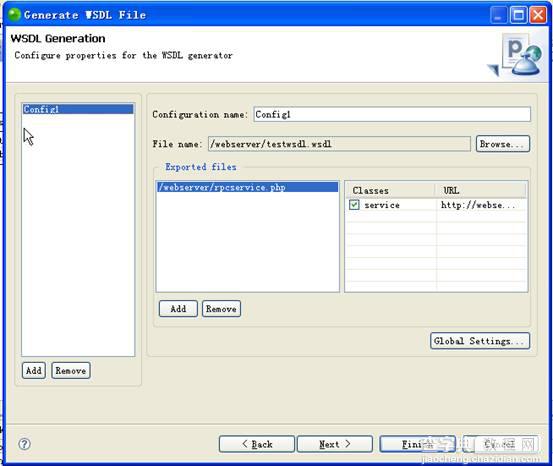Minimize the Generate WSDL File window

point(498,15)
